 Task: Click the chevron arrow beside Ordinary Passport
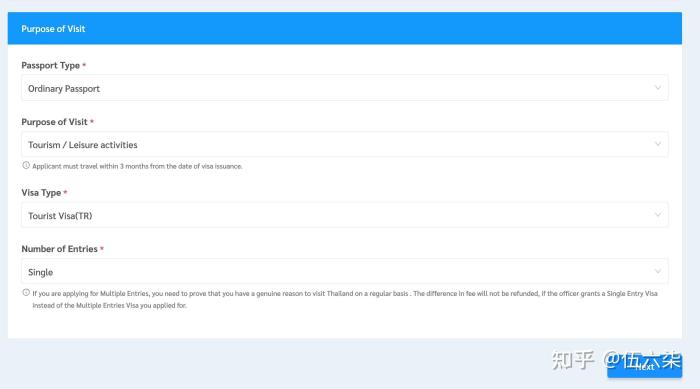658,88
